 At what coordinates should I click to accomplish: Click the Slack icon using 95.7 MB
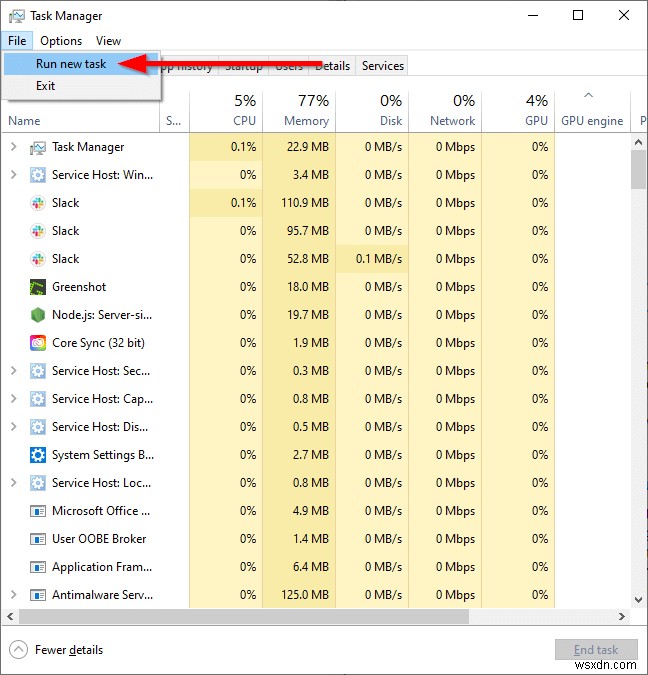tap(38, 231)
